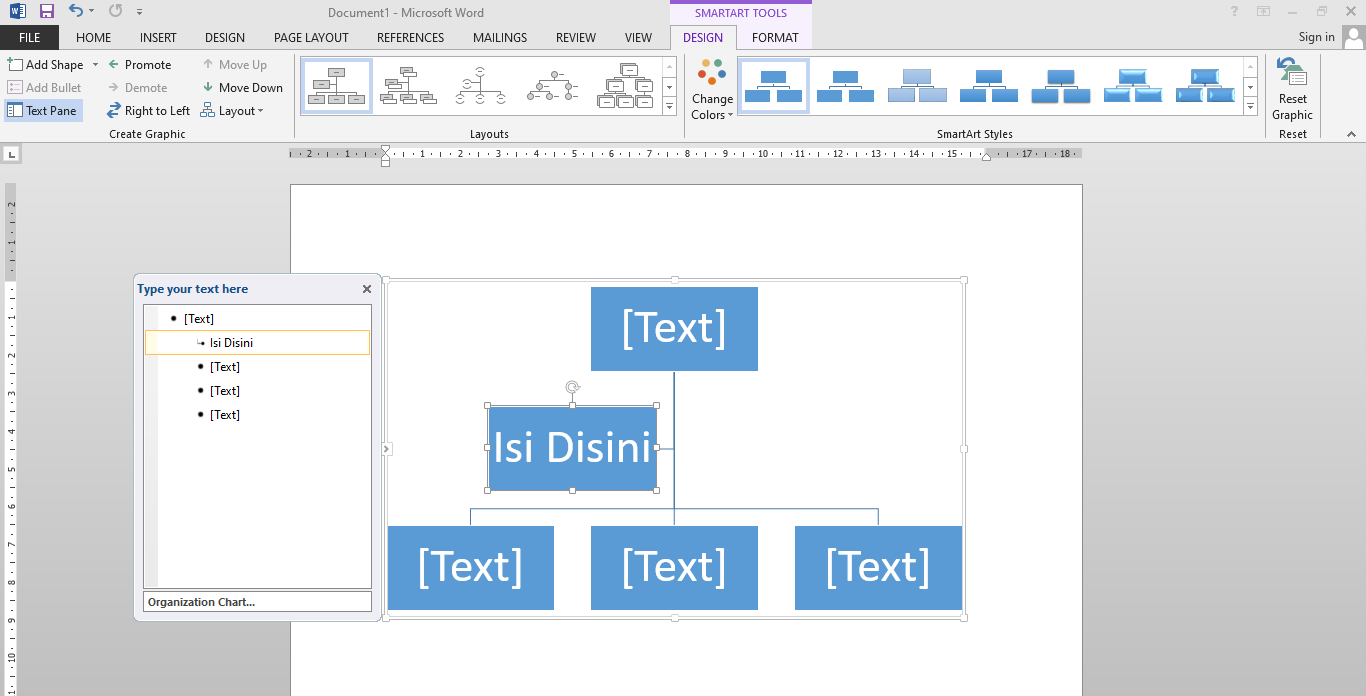Apply the fifth SmartArt style thumbnail
Screen dimensions: 1366x696
coord(1061,86)
